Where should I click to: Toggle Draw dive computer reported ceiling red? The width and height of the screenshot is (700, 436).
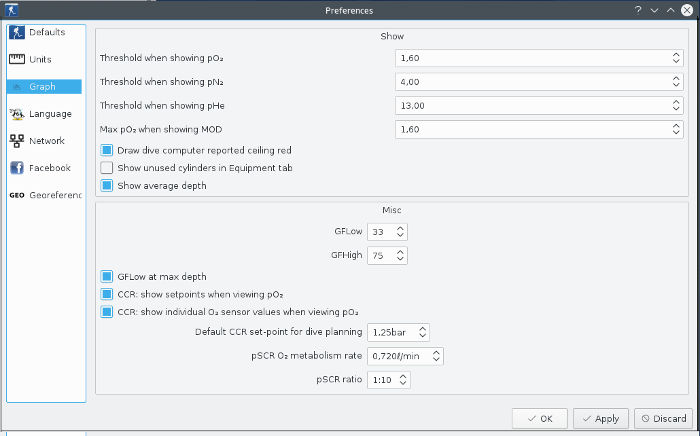click(107, 150)
